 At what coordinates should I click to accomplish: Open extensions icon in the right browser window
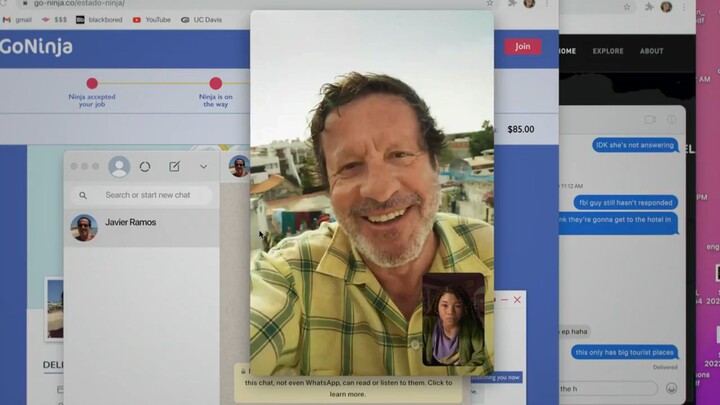click(x=649, y=7)
